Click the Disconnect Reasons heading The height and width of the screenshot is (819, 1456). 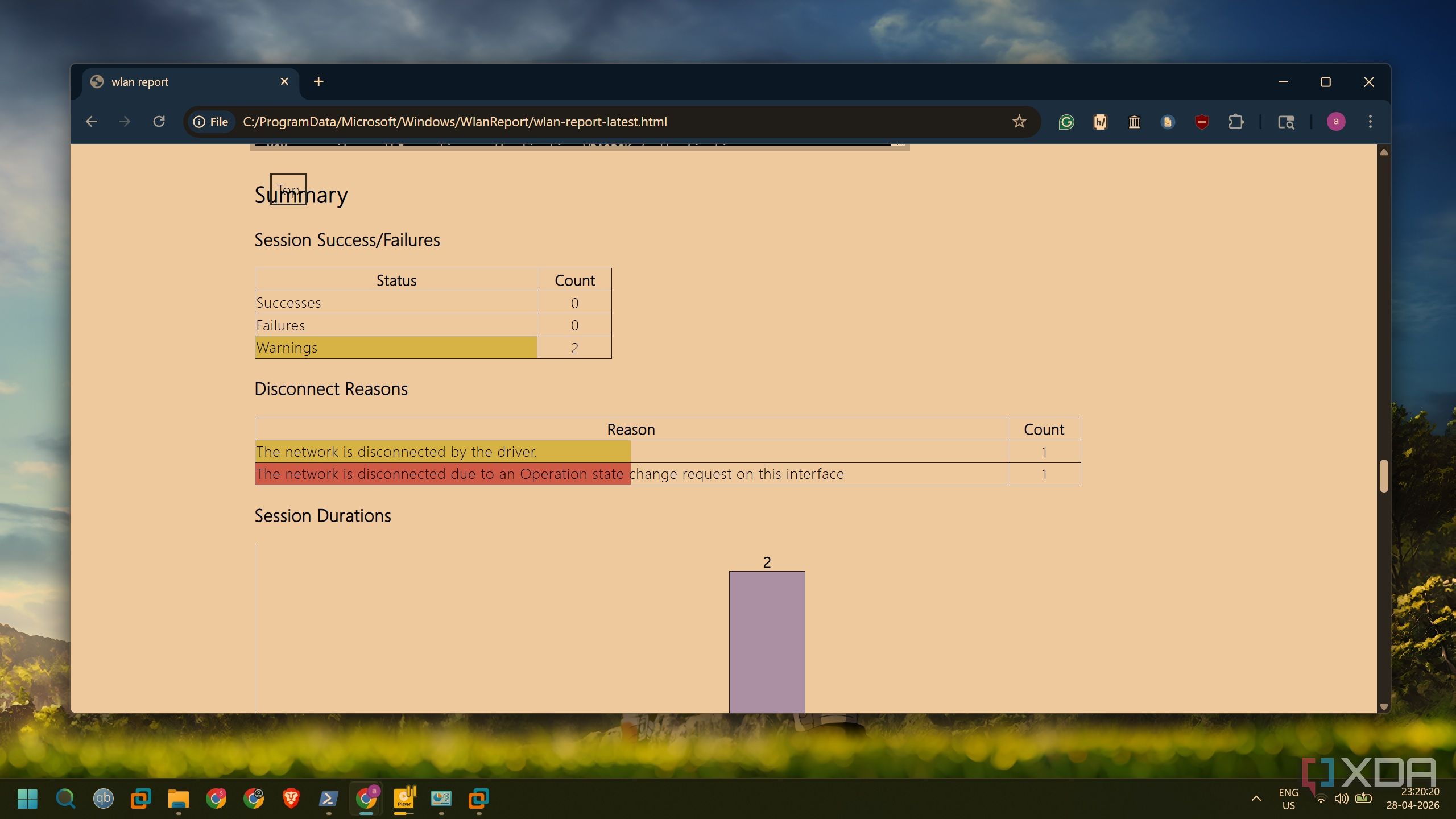331,389
